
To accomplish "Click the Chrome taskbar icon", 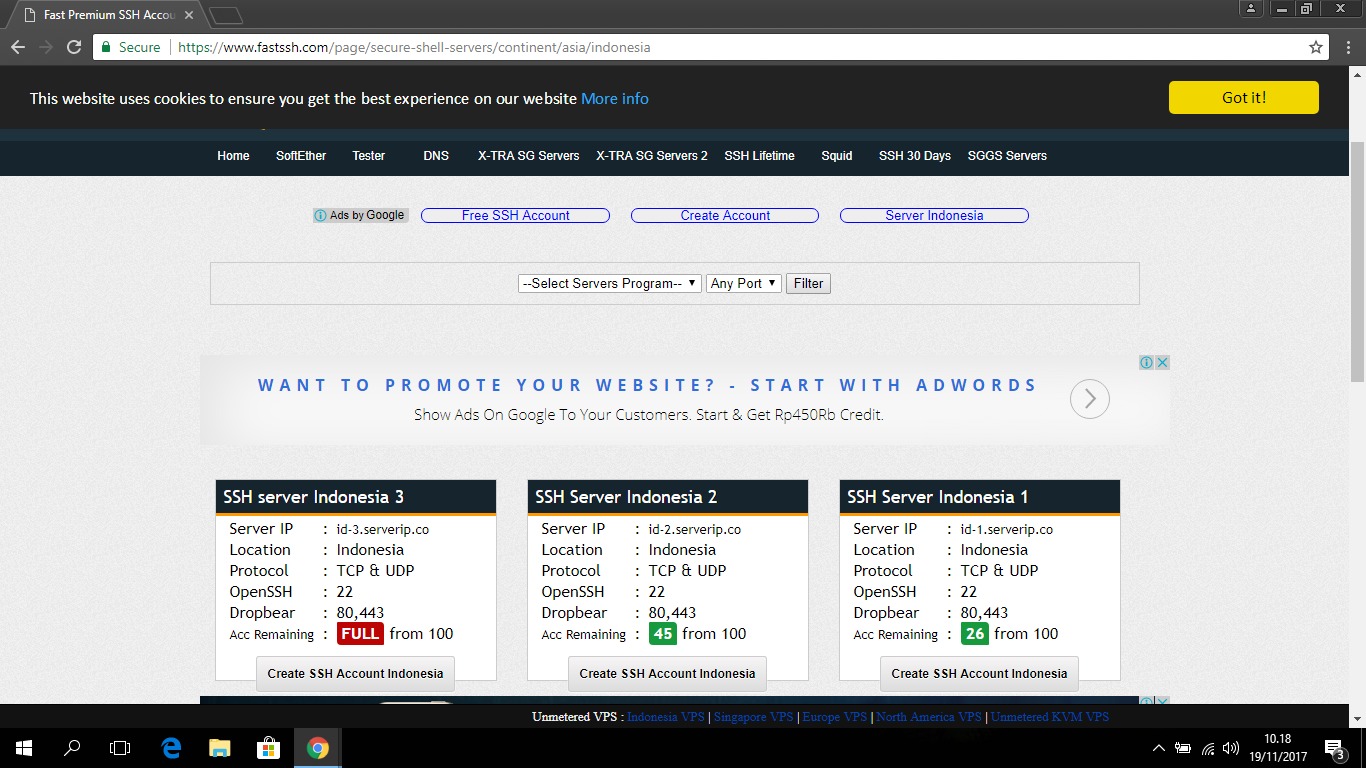I will 317,748.
